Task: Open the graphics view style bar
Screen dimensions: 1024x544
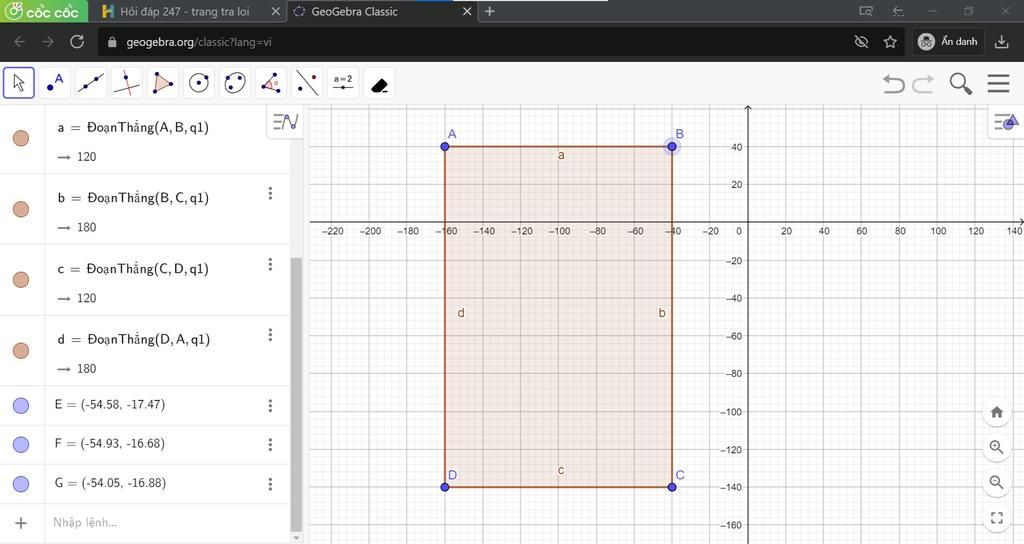Action: coord(1006,121)
